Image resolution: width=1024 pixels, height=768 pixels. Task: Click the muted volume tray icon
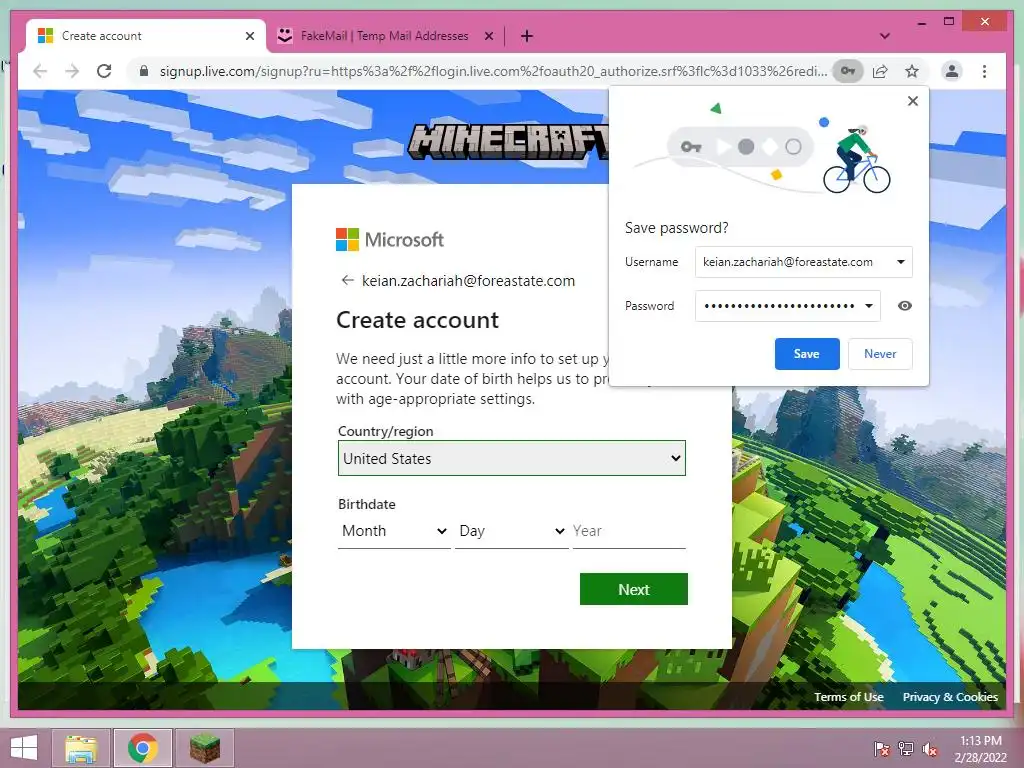[x=930, y=749]
